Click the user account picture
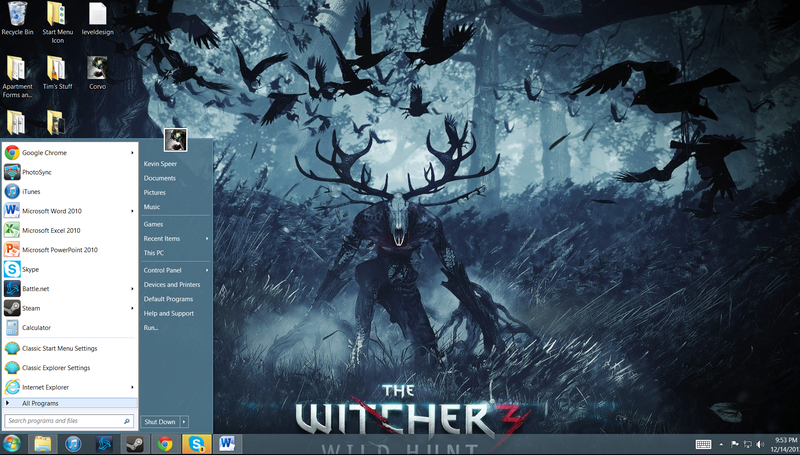Viewport: 800px width, 455px height. 176,140
